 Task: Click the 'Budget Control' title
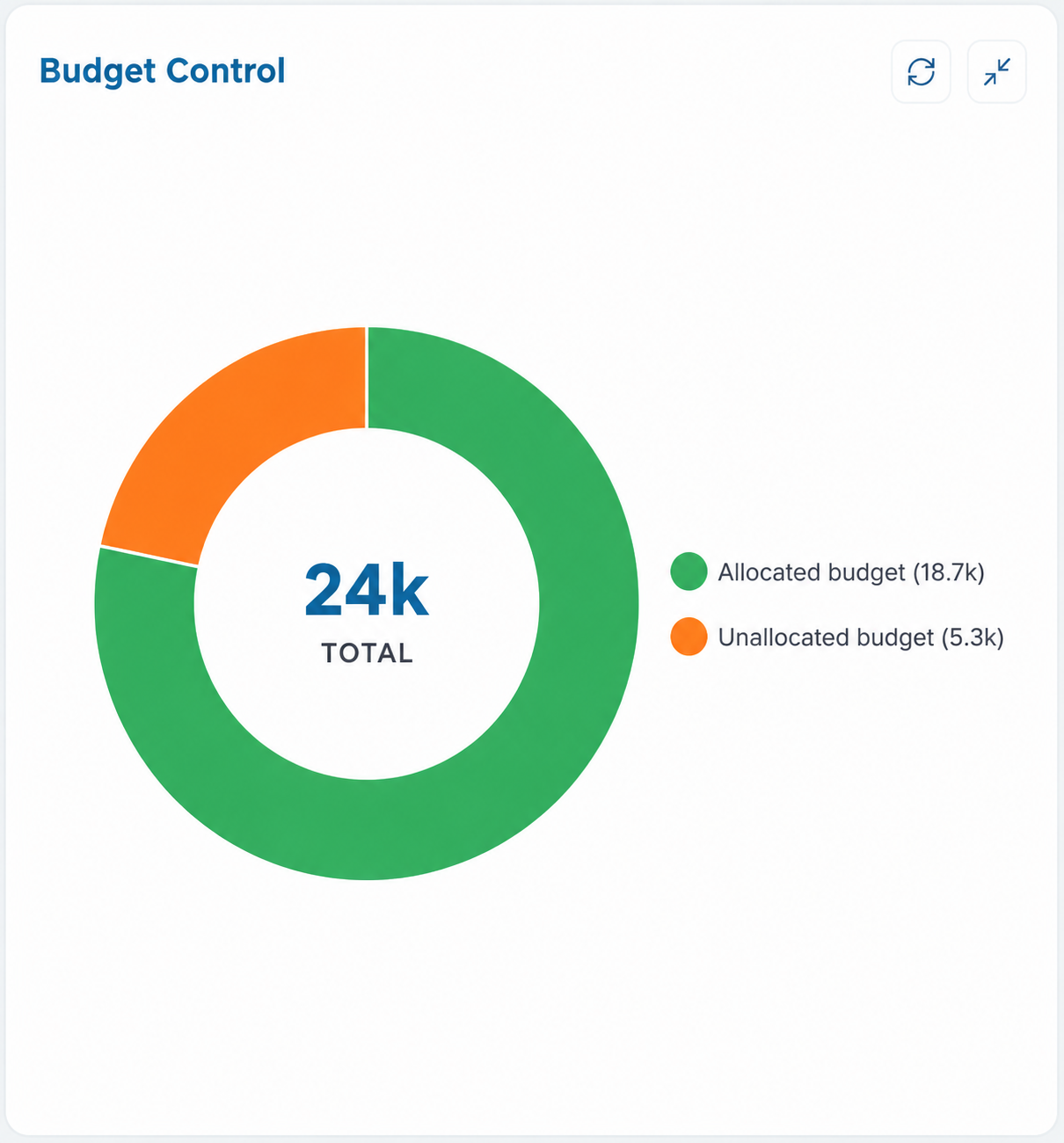coord(163,71)
